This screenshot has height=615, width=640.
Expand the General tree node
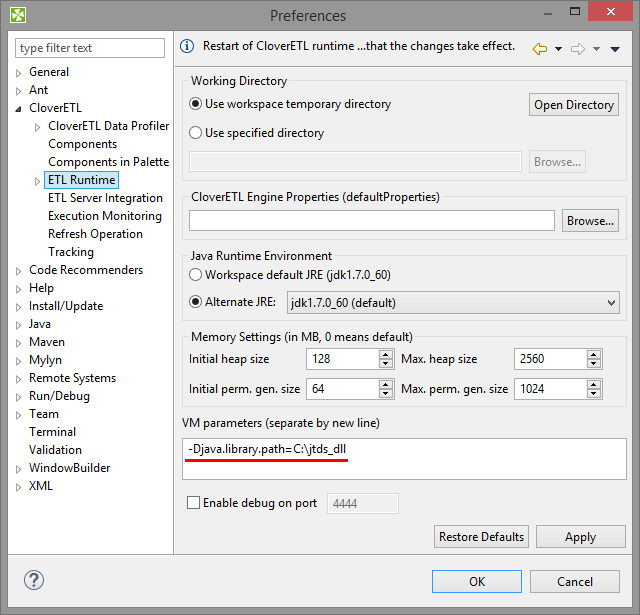click(18, 73)
